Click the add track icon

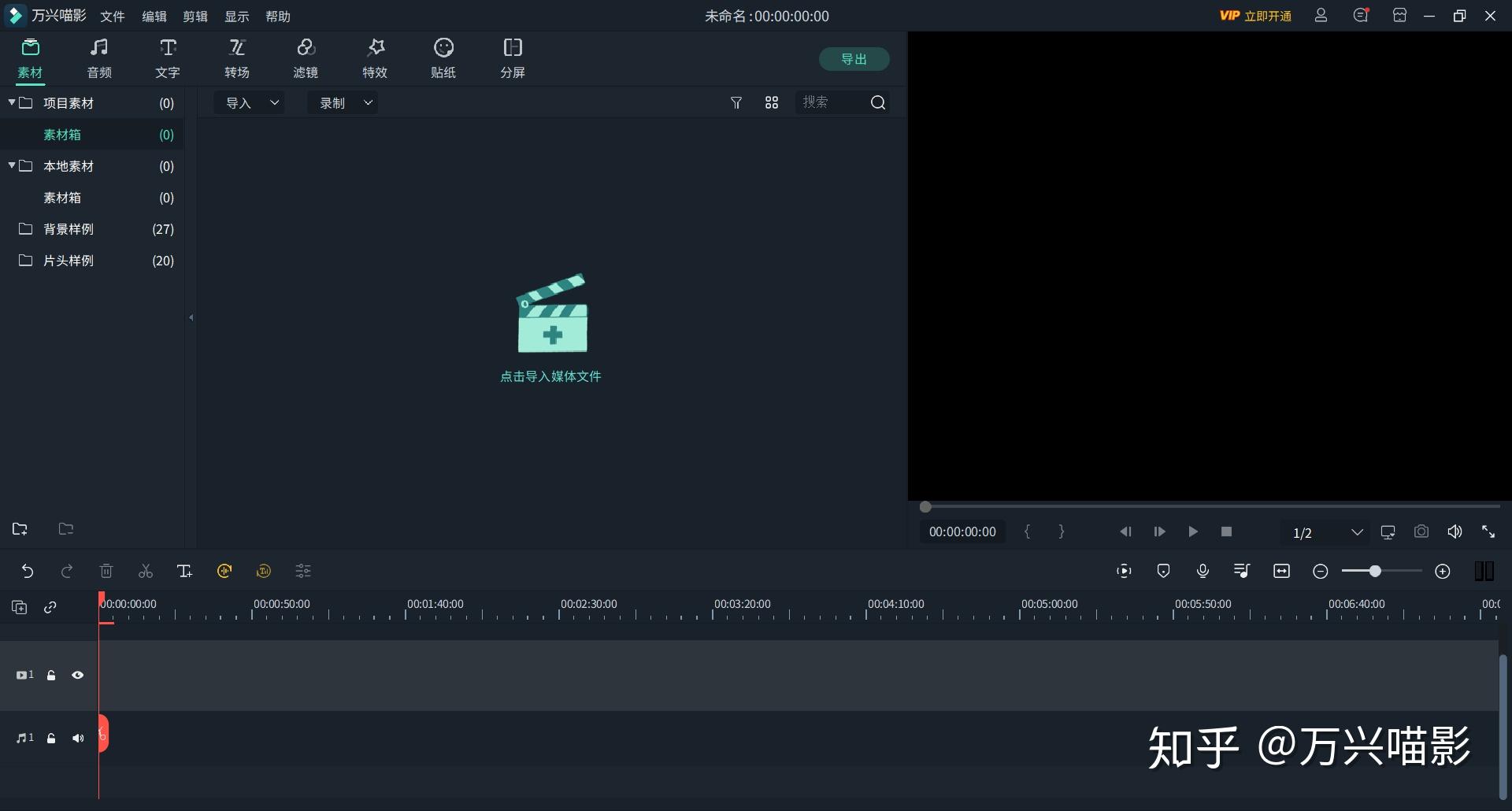point(20,607)
